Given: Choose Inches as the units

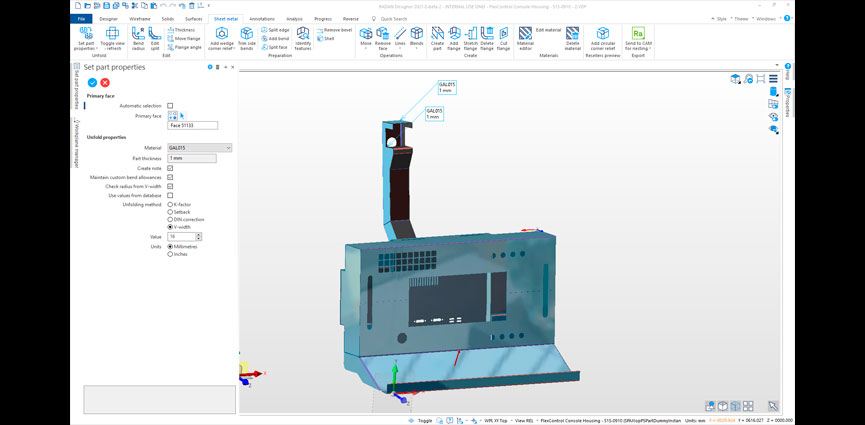Looking at the screenshot, I should pyautogui.click(x=170, y=254).
